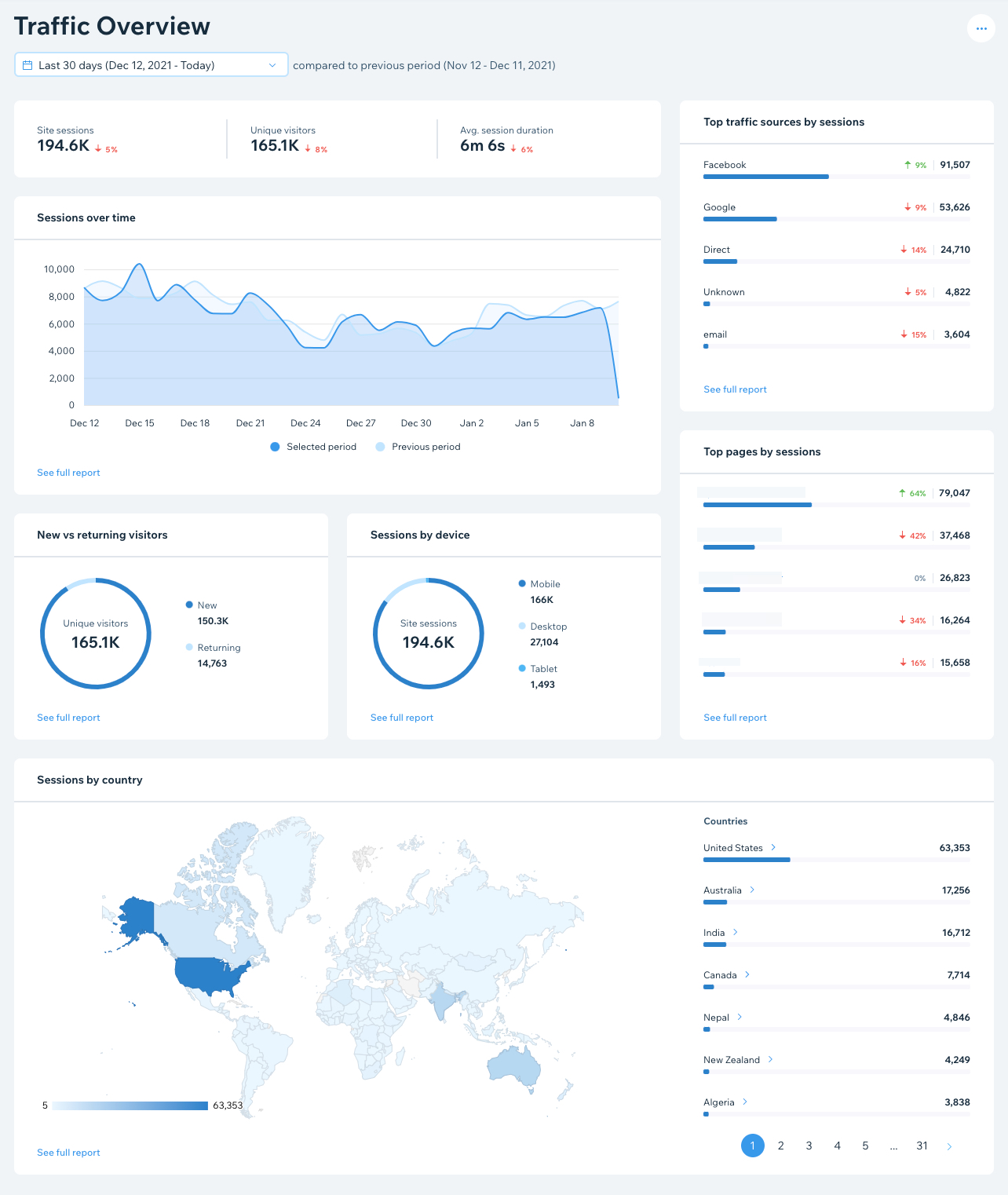Image resolution: width=1008 pixels, height=1195 pixels.
Task: Select page 2 of the countries list
Action: point(780,1146)
